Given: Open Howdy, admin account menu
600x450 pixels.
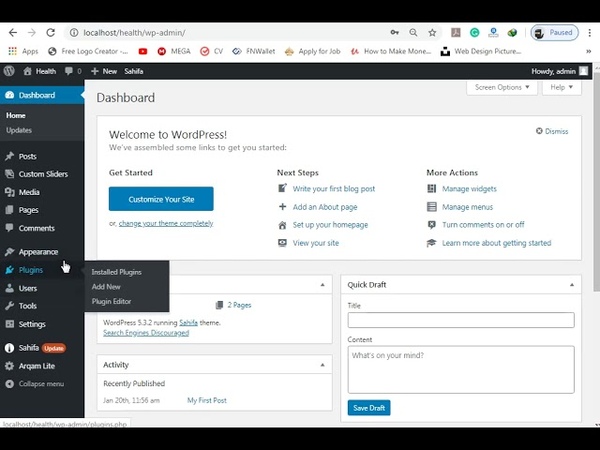Looking at the screenshot, I should (x=559, y=71).
